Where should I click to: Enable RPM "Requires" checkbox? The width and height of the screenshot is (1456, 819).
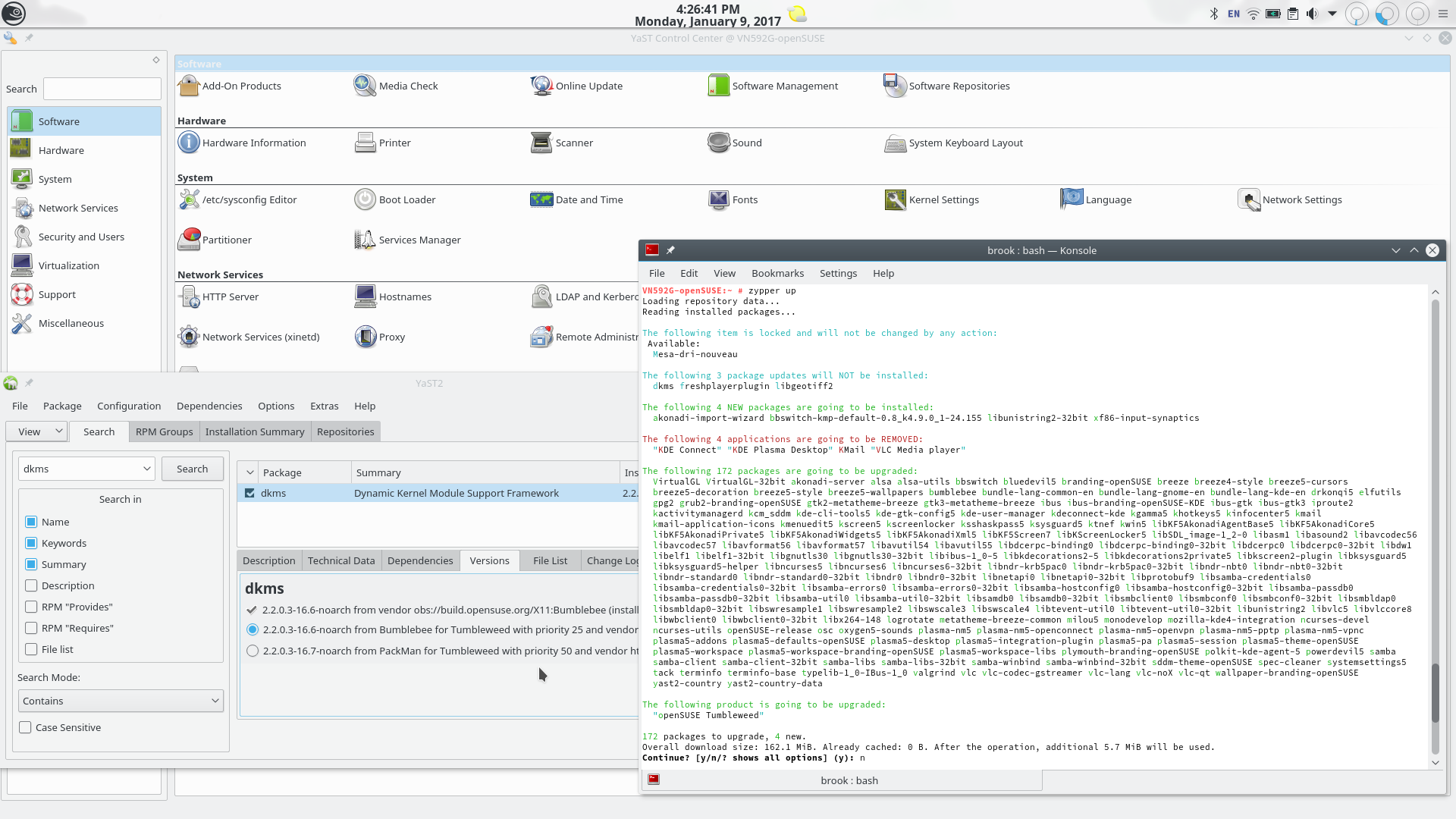tap(31, 628)
